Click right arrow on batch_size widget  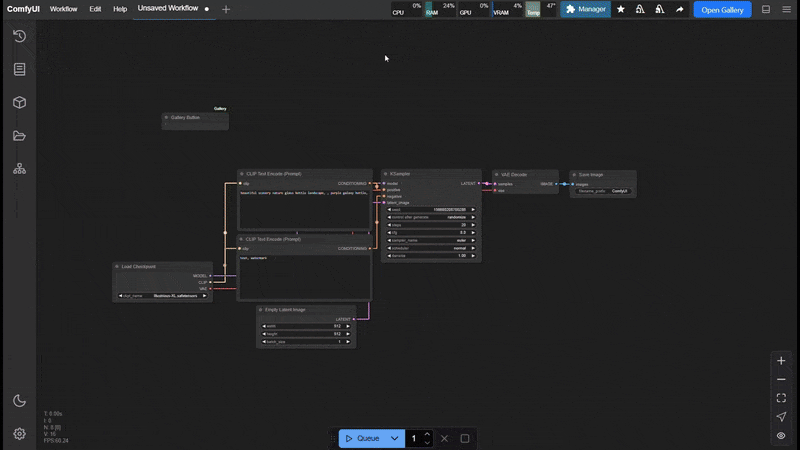pos(348,342)
